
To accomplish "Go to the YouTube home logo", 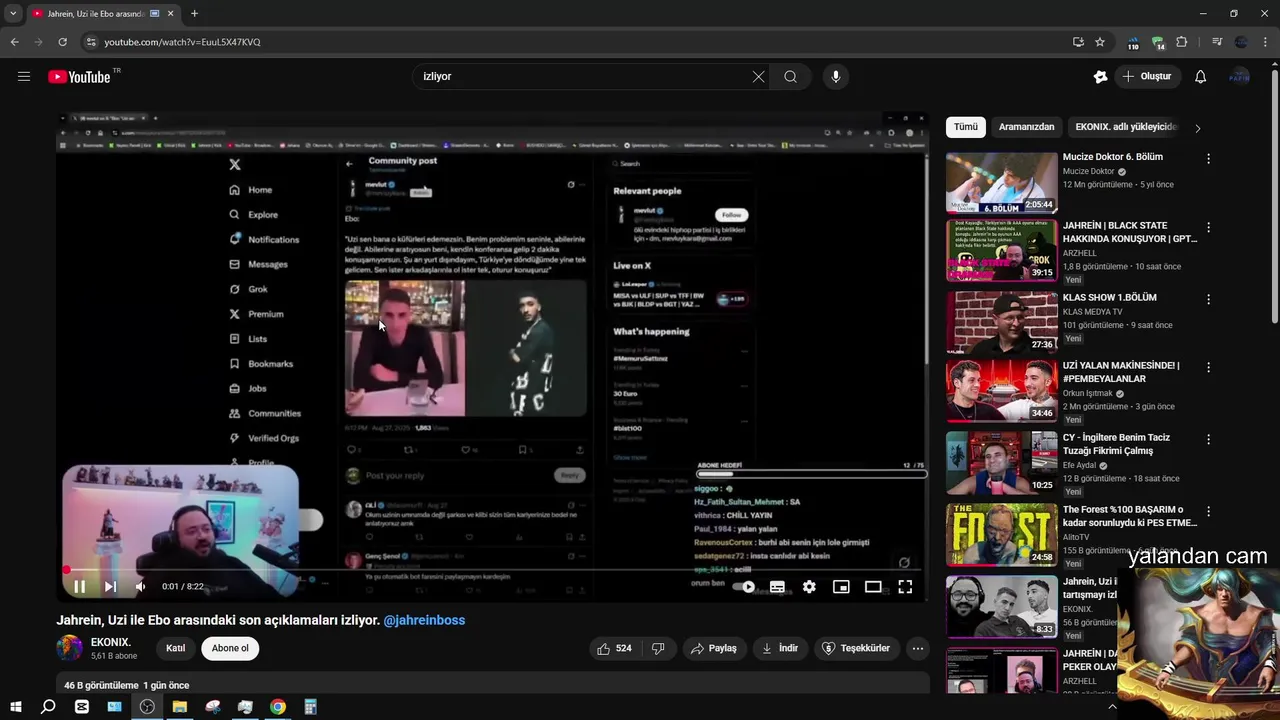I will [x=79, y=77].
